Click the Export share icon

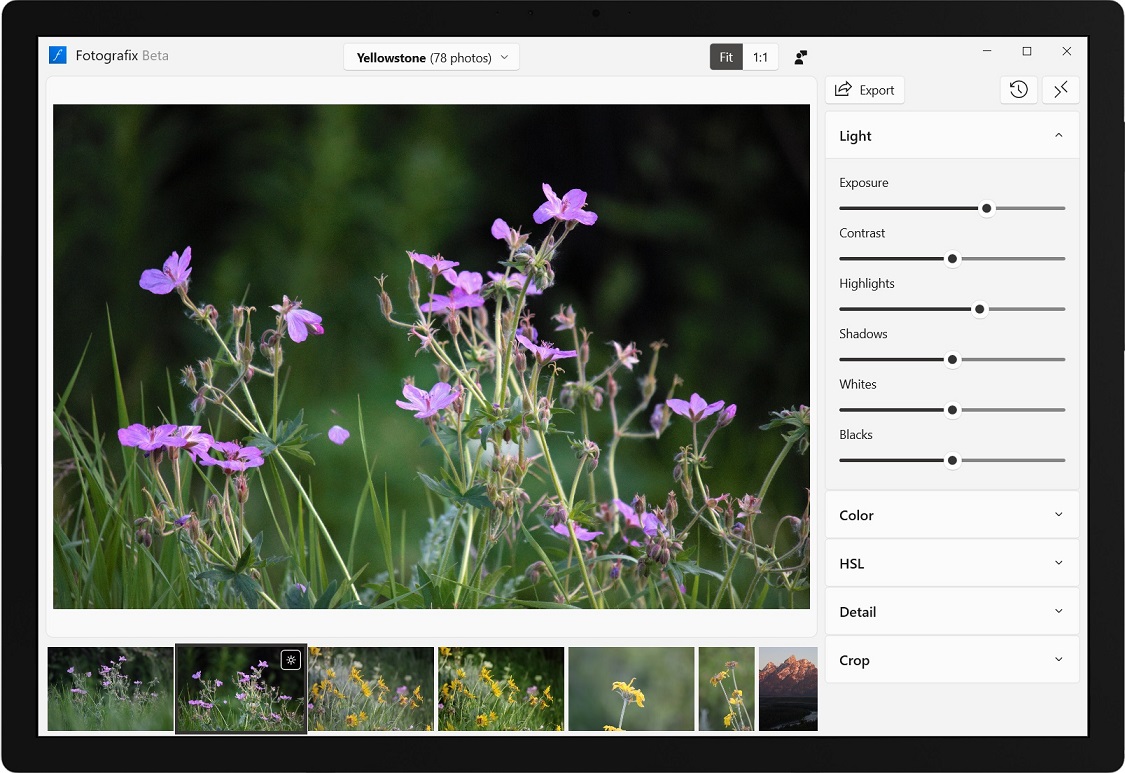pyautogui.click(x=843, y=89)
